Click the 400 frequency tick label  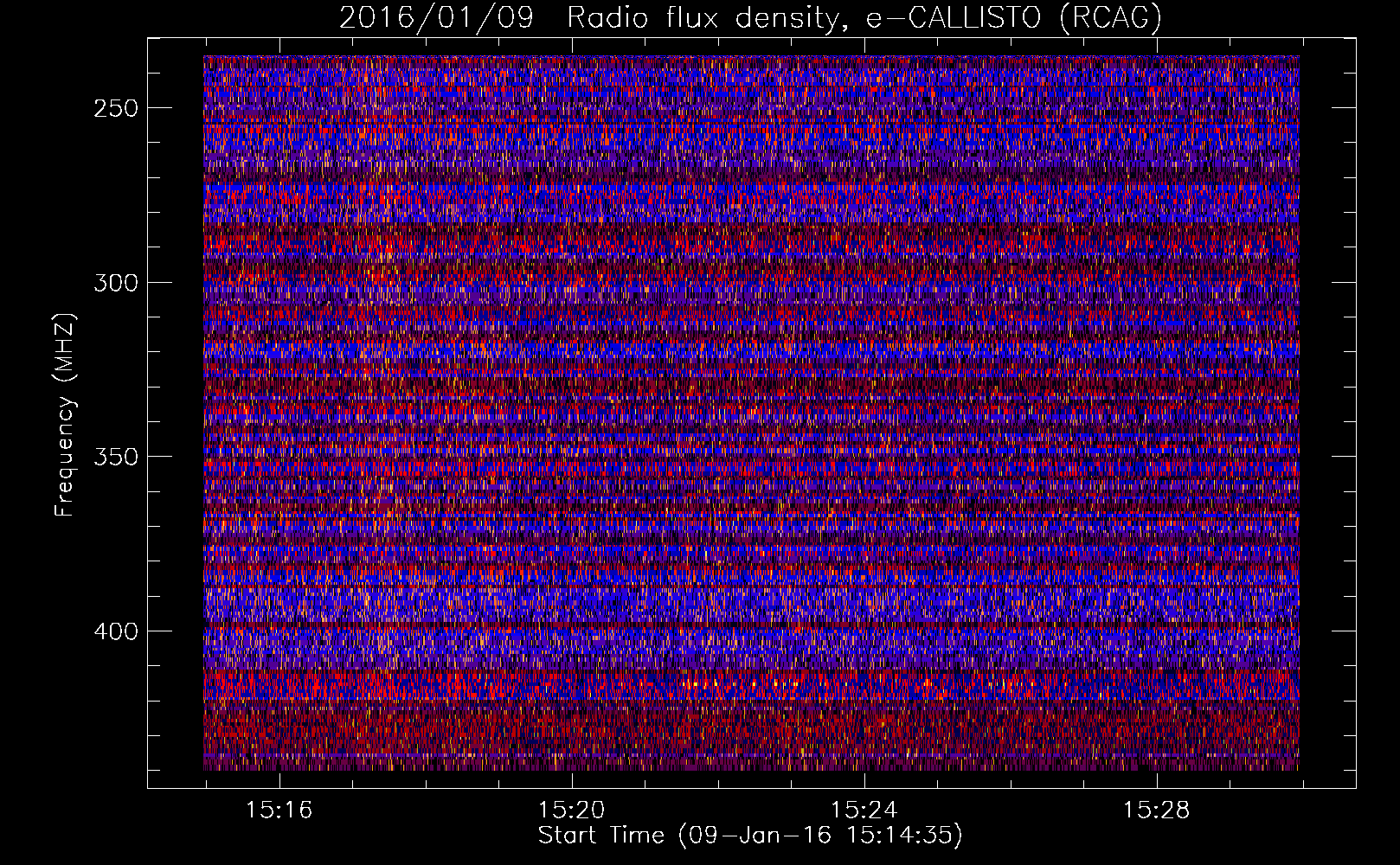116,631
